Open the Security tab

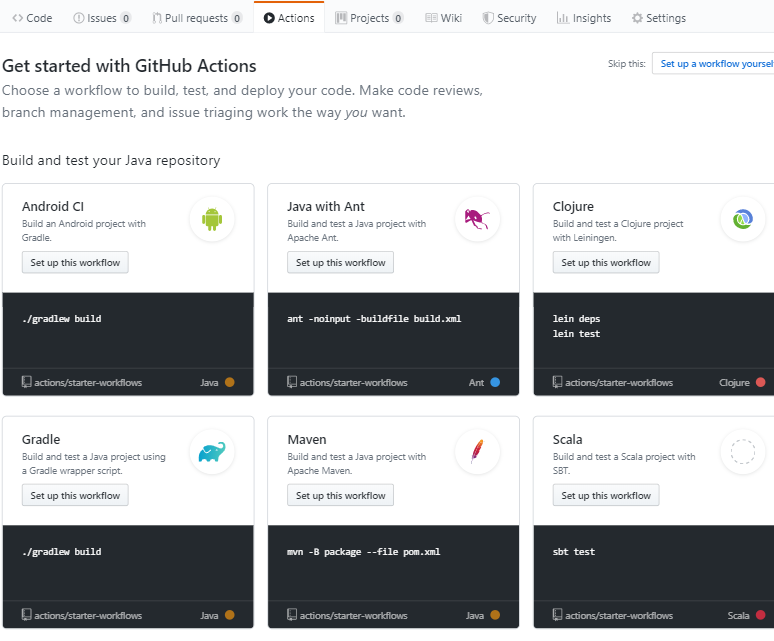509,18
